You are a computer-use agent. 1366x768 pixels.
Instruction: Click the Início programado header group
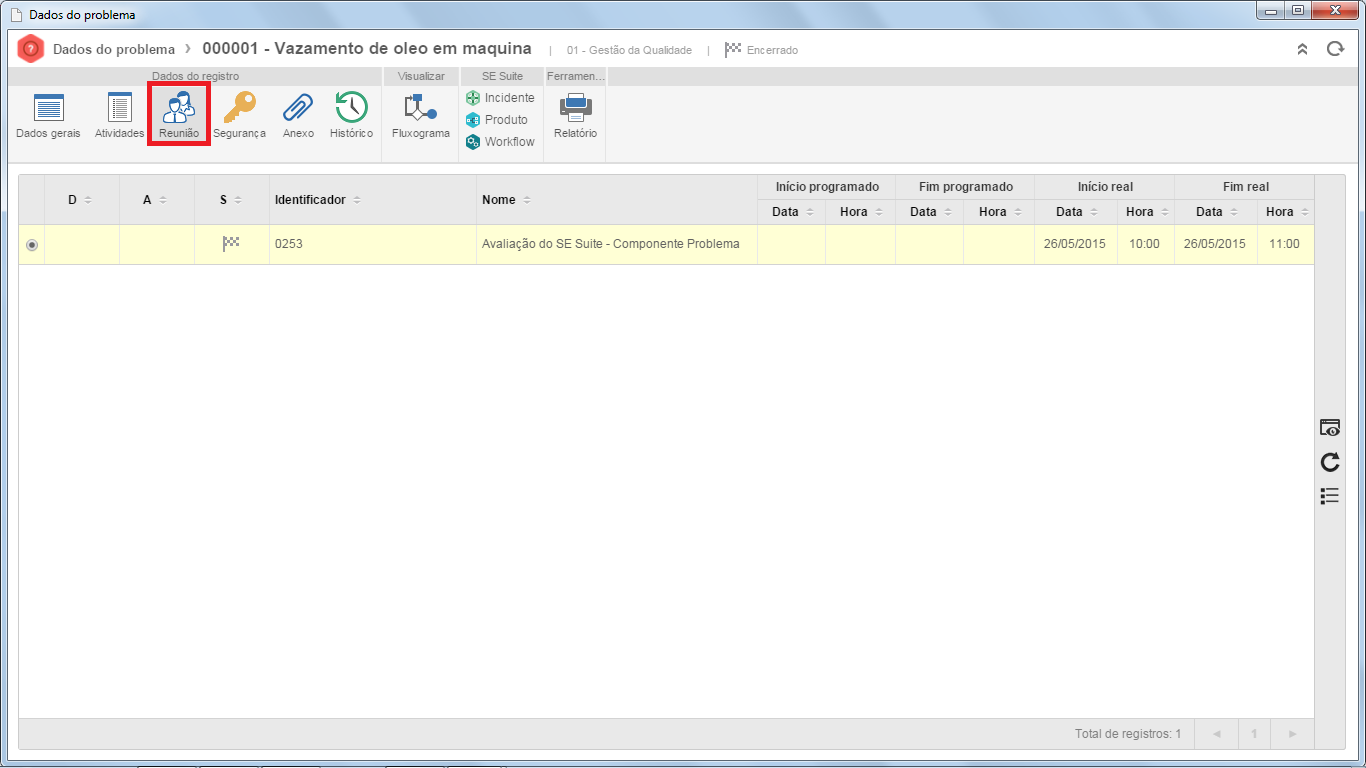(827, 187)
